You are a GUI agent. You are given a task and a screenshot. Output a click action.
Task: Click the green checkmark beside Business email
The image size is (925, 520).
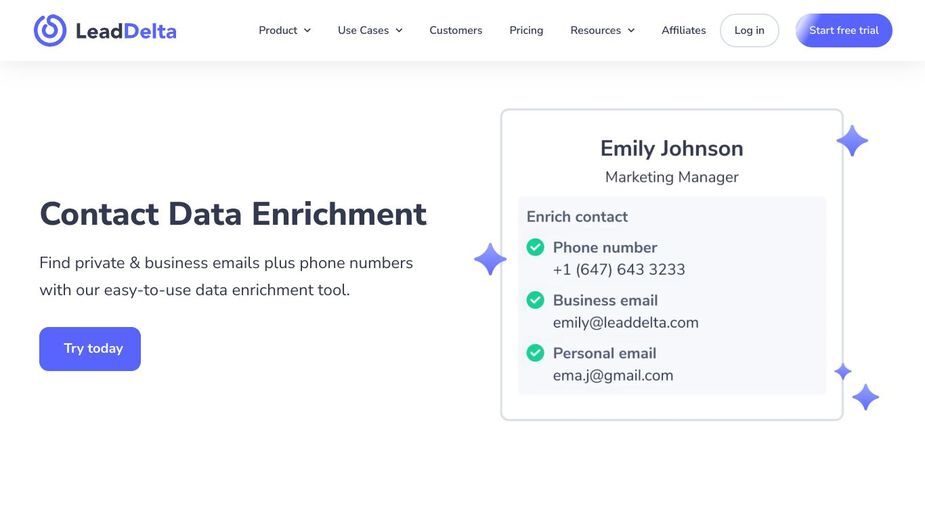coord(535,300)
